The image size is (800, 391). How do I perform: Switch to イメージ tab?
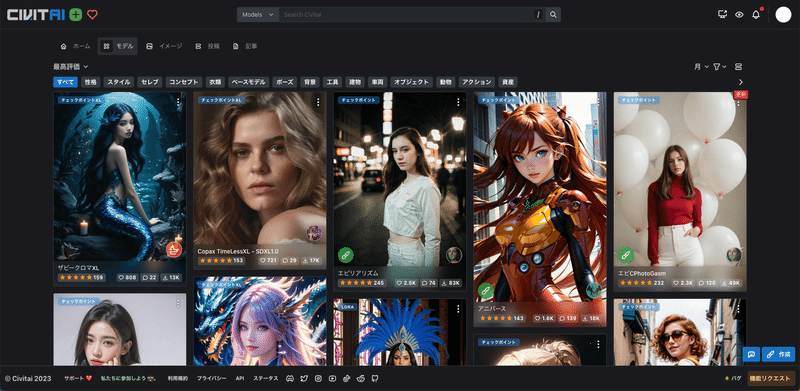pyautogui.click(x=164, y=46)
